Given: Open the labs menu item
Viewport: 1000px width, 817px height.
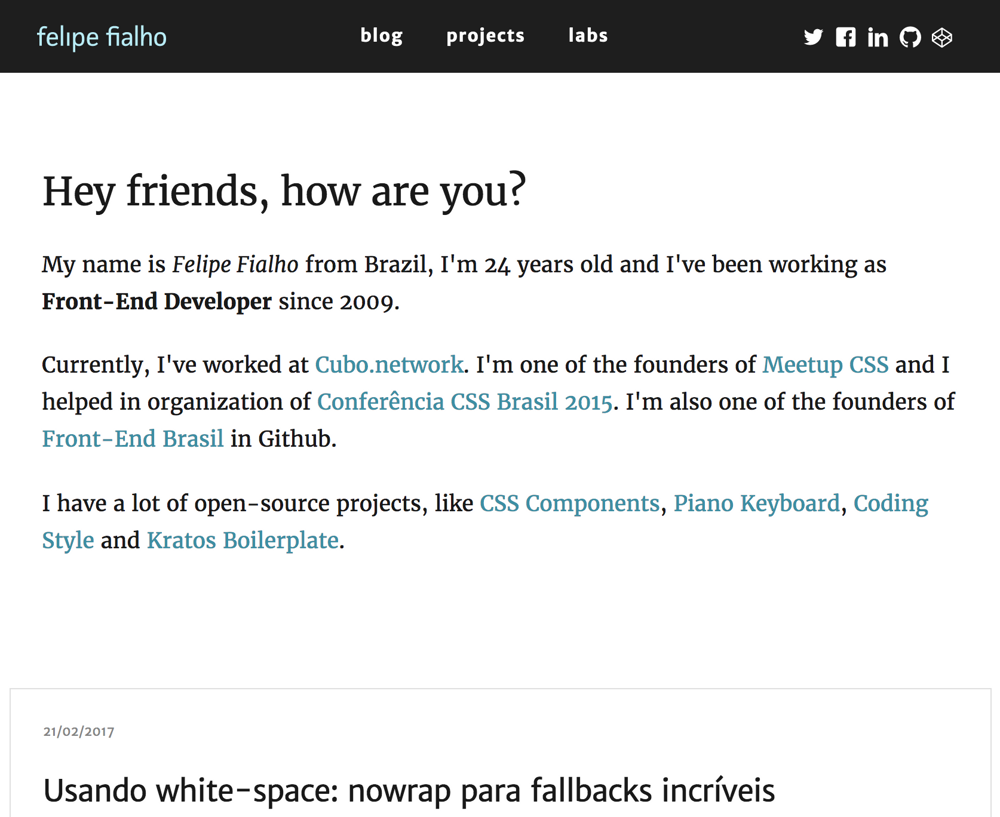Looking at the screenshot, I should 588,35.
